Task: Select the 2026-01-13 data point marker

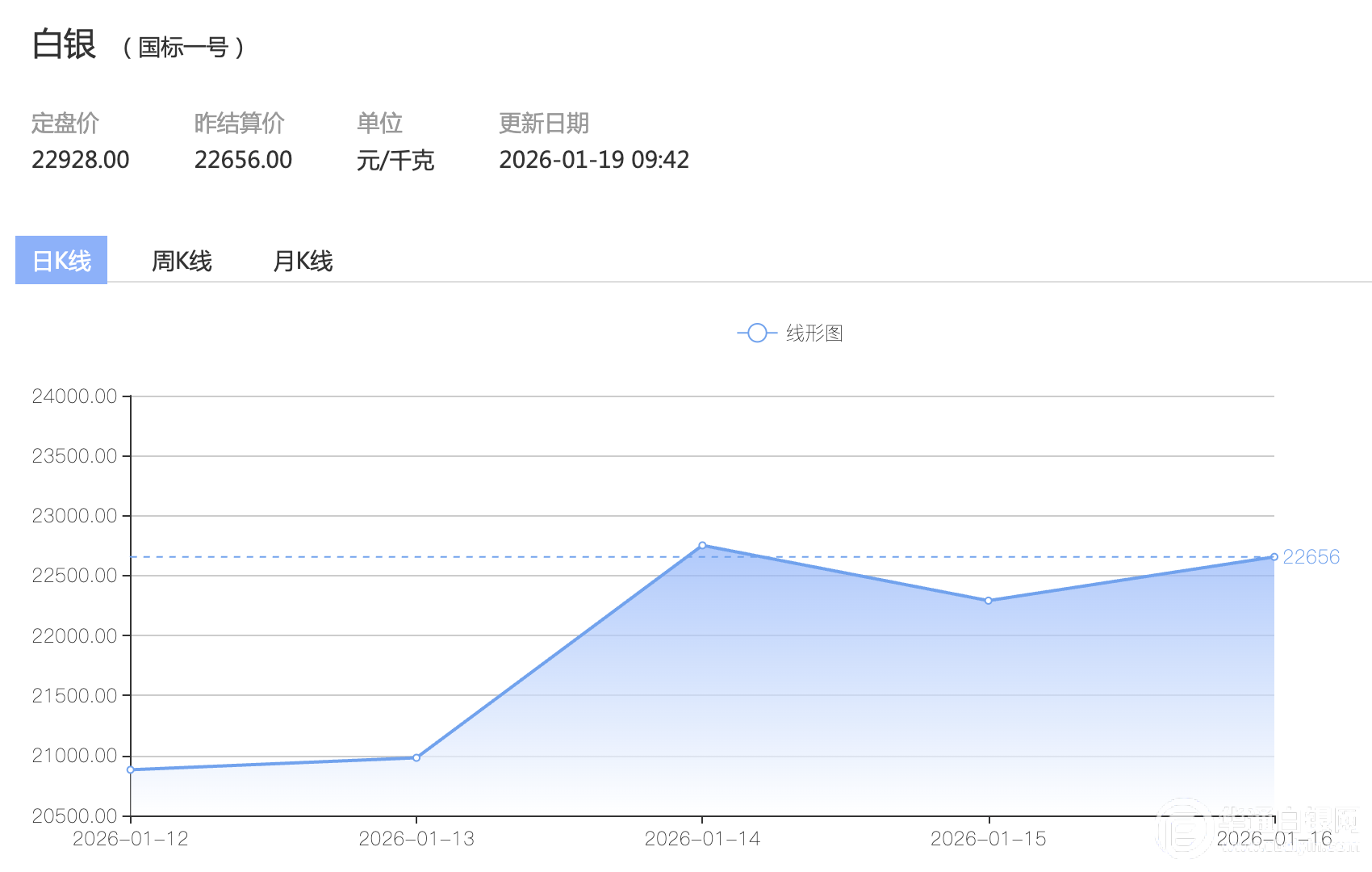Action: (416, 757)
